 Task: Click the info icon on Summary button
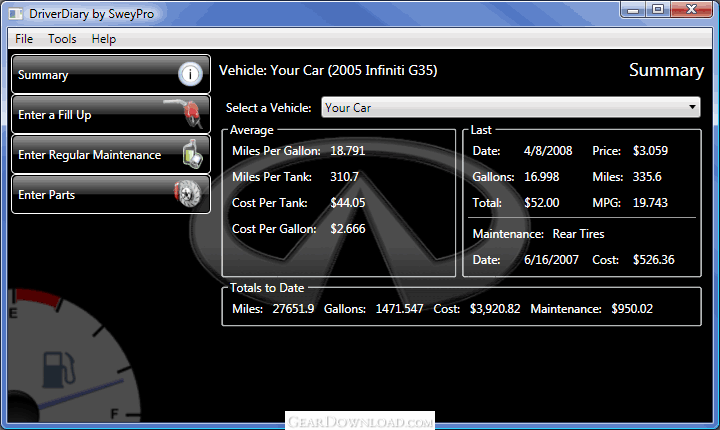[190, 74]
